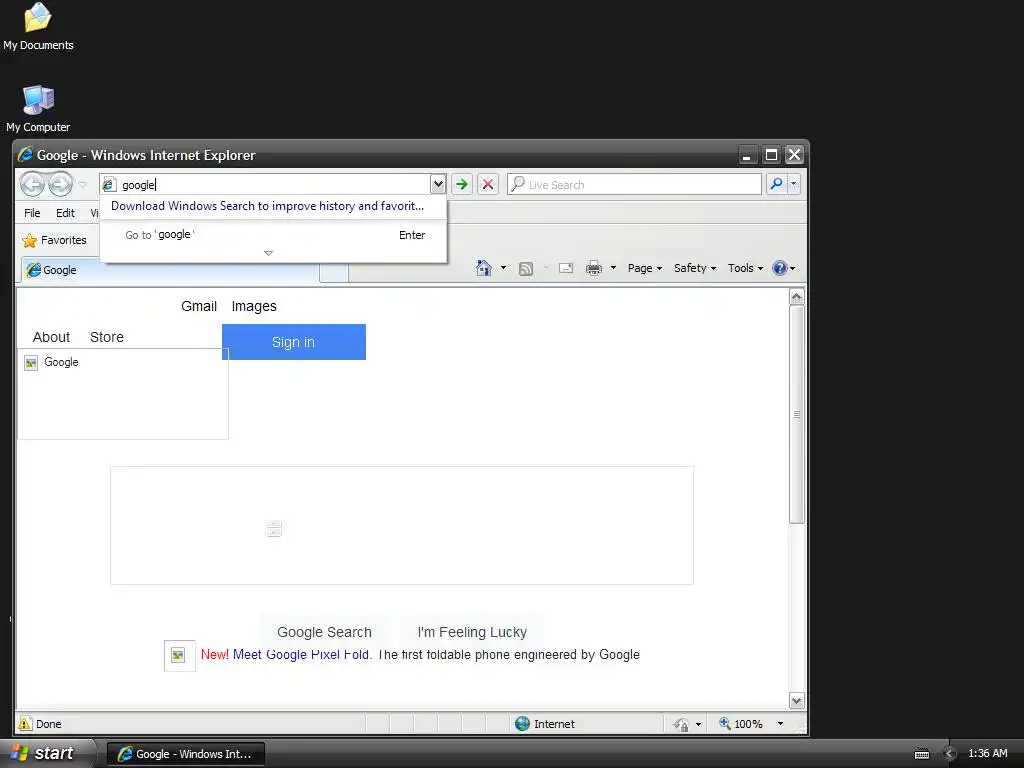Click the RSS feeds icon
1024x768 pixels.
pyautogui.click(x=526, y=268)
